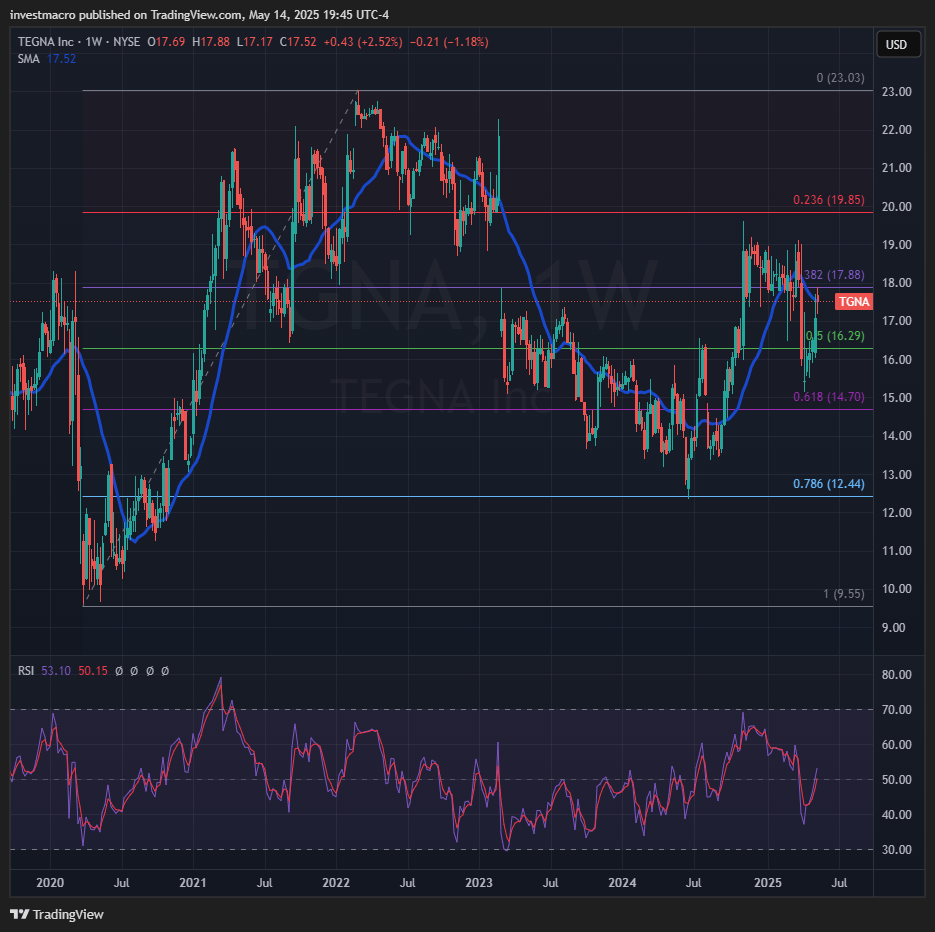Click the Fibonacci label 0.786 (12.44)
The width and height of the screenshot is (935, 932).
[x=829, y=484]
